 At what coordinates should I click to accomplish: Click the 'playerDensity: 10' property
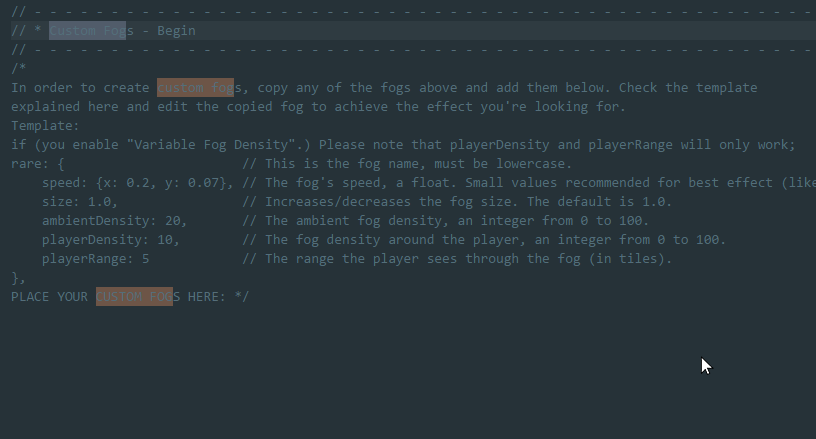click(111, 240)
